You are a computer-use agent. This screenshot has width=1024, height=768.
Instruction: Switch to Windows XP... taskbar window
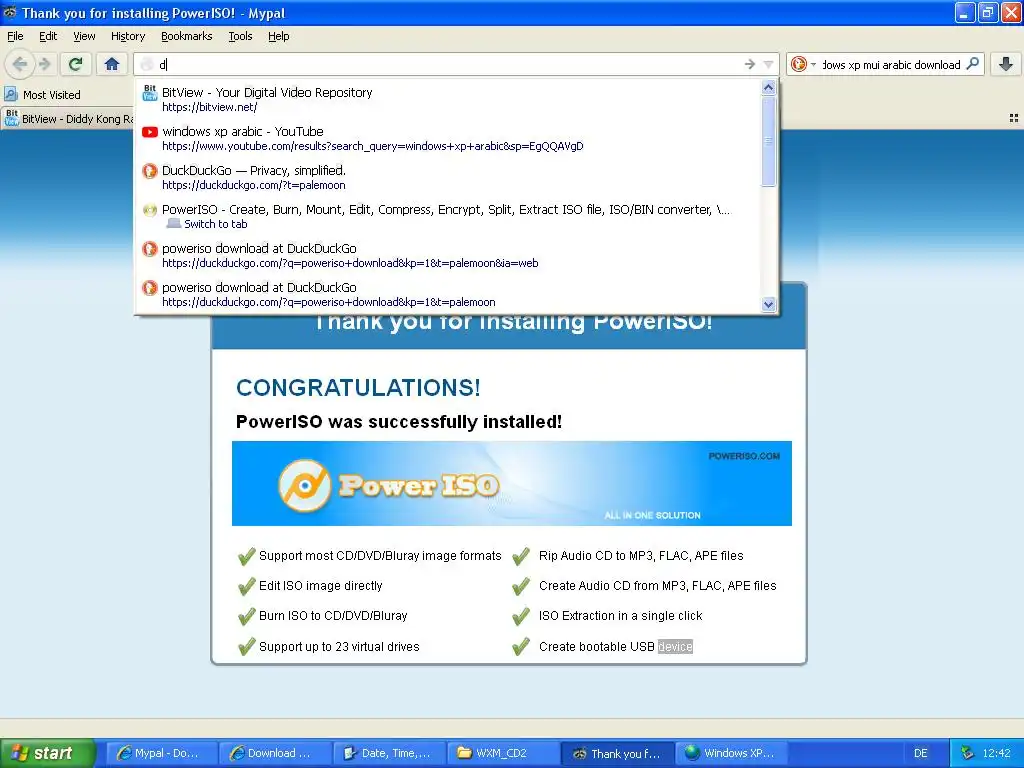pyautogui.click(x=729, y=753)
